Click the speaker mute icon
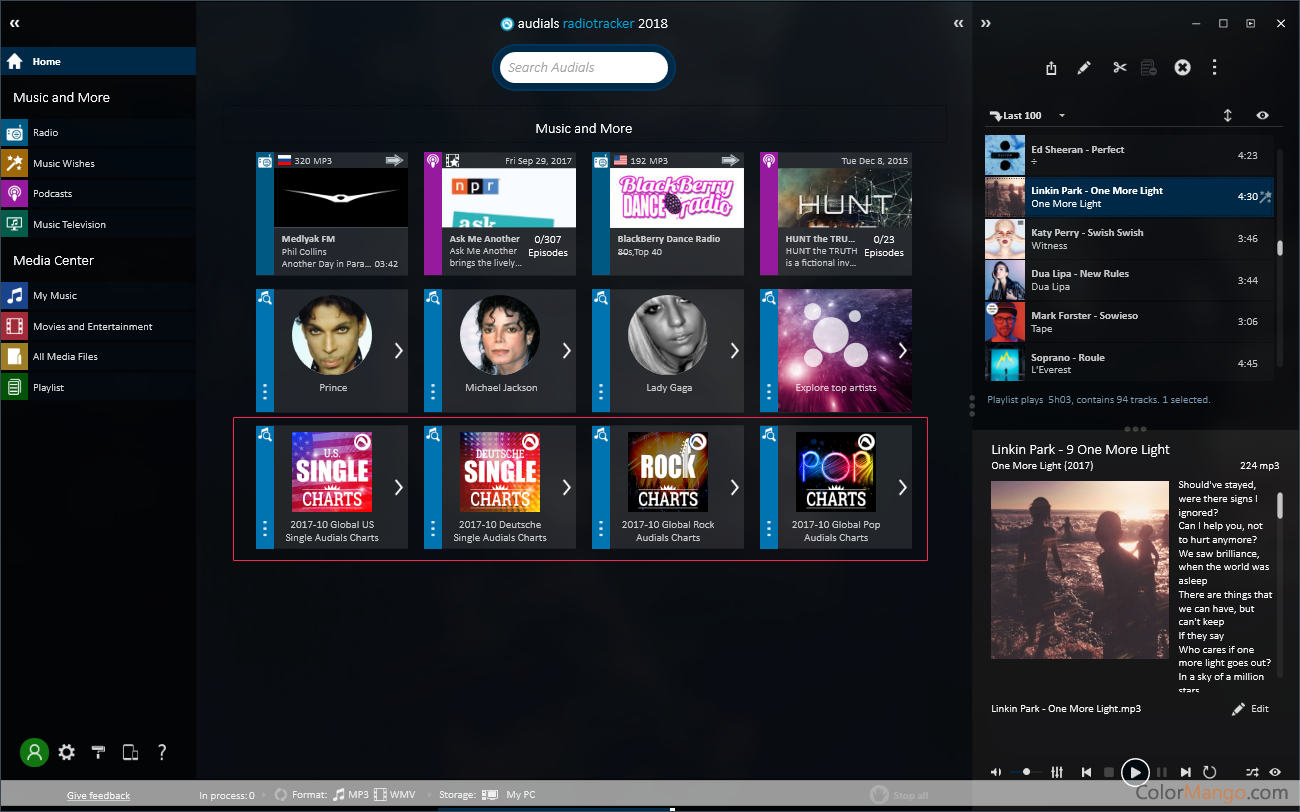Image resolution: width=1300 pixels, height=812 pixels. pyautogui.click(x=996, y=772)
